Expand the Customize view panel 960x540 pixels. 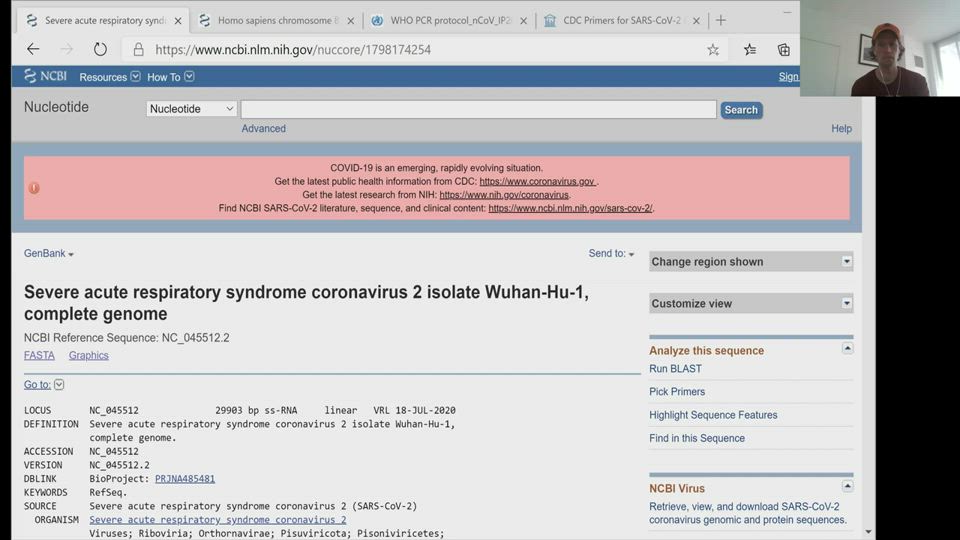click(847, 304)
